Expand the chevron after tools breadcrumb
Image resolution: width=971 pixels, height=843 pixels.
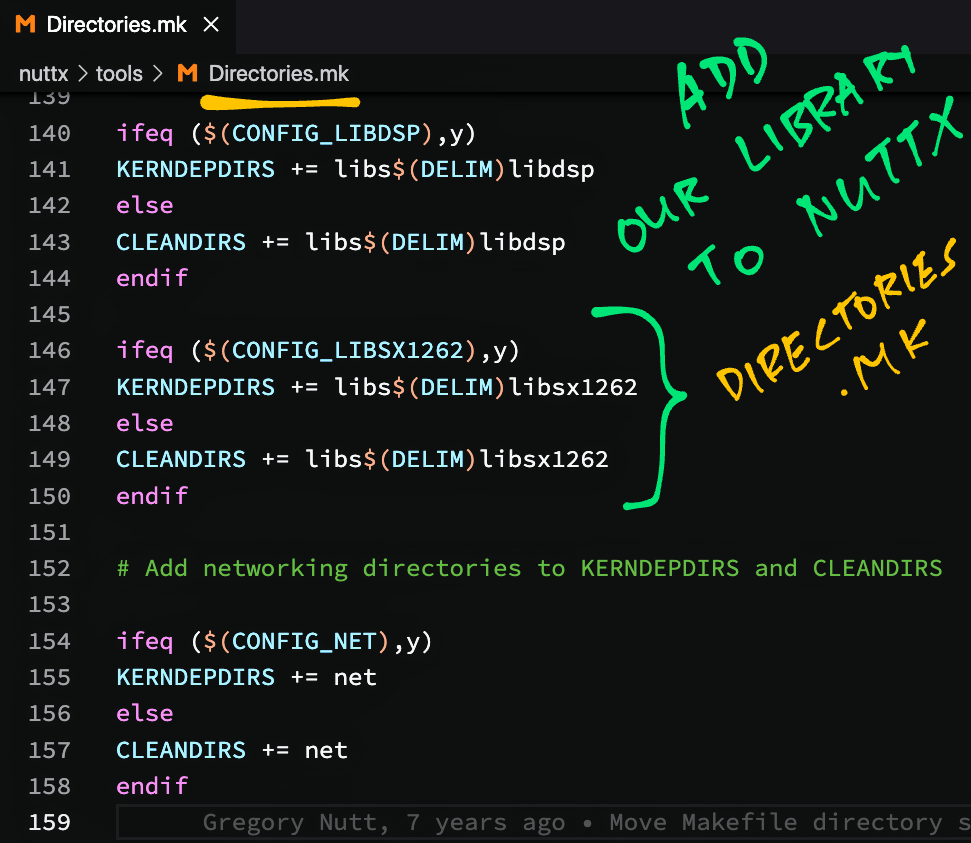[159, 74]
